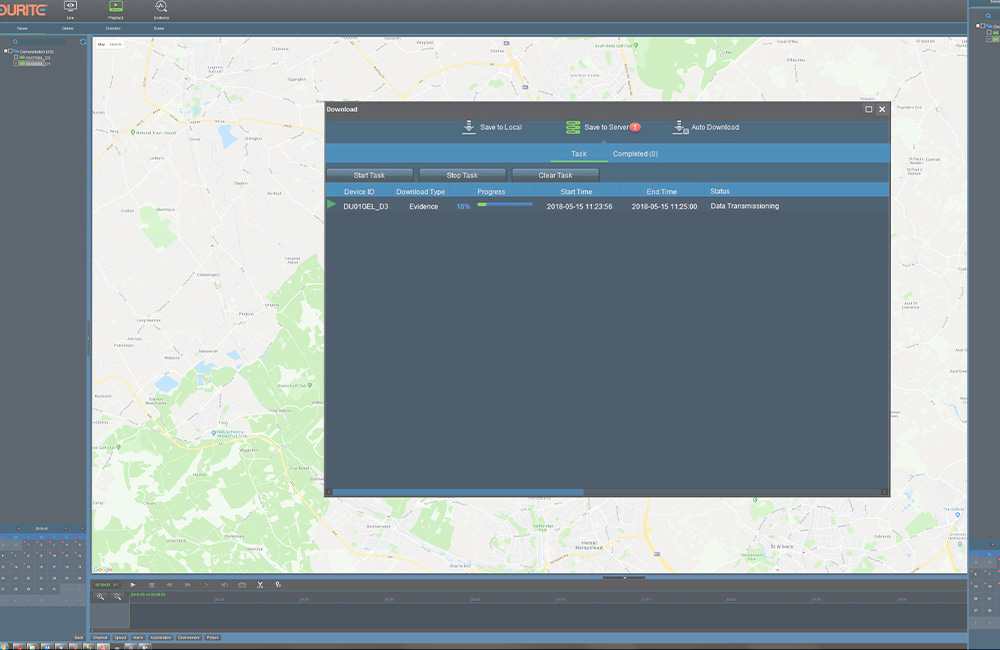The height and width of the screenshot is (650, 1000).
Task: Click the Save to Local icon
Action: [x=468, y=126]
